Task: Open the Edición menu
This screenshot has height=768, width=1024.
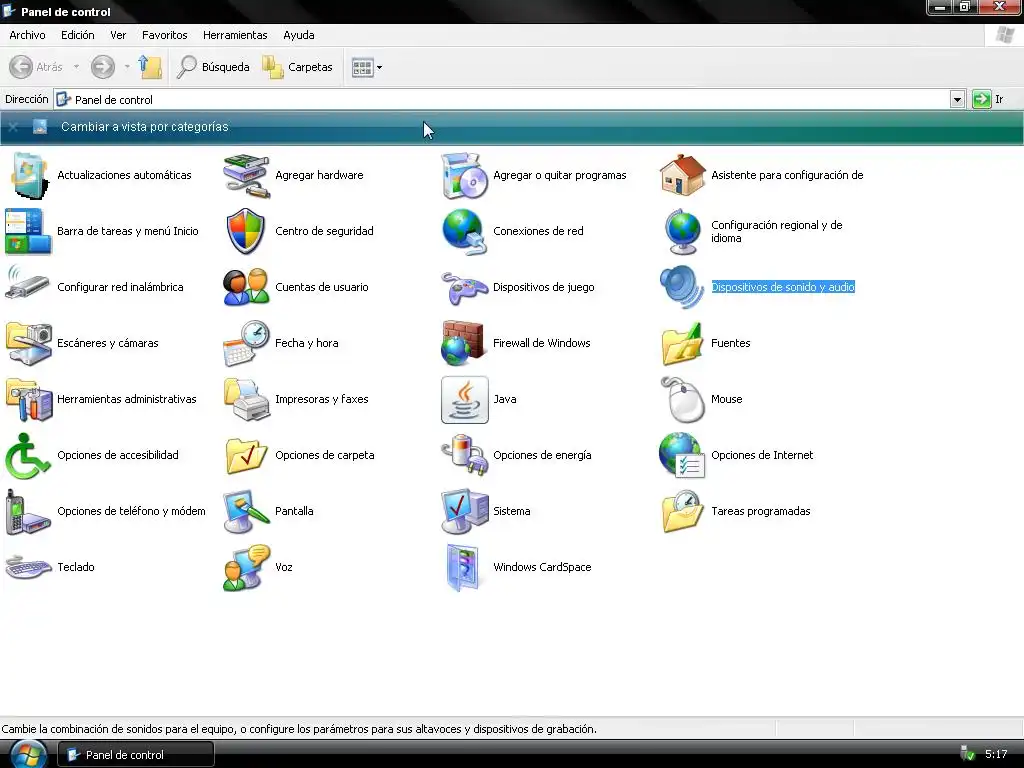Action: pos(78,35)
